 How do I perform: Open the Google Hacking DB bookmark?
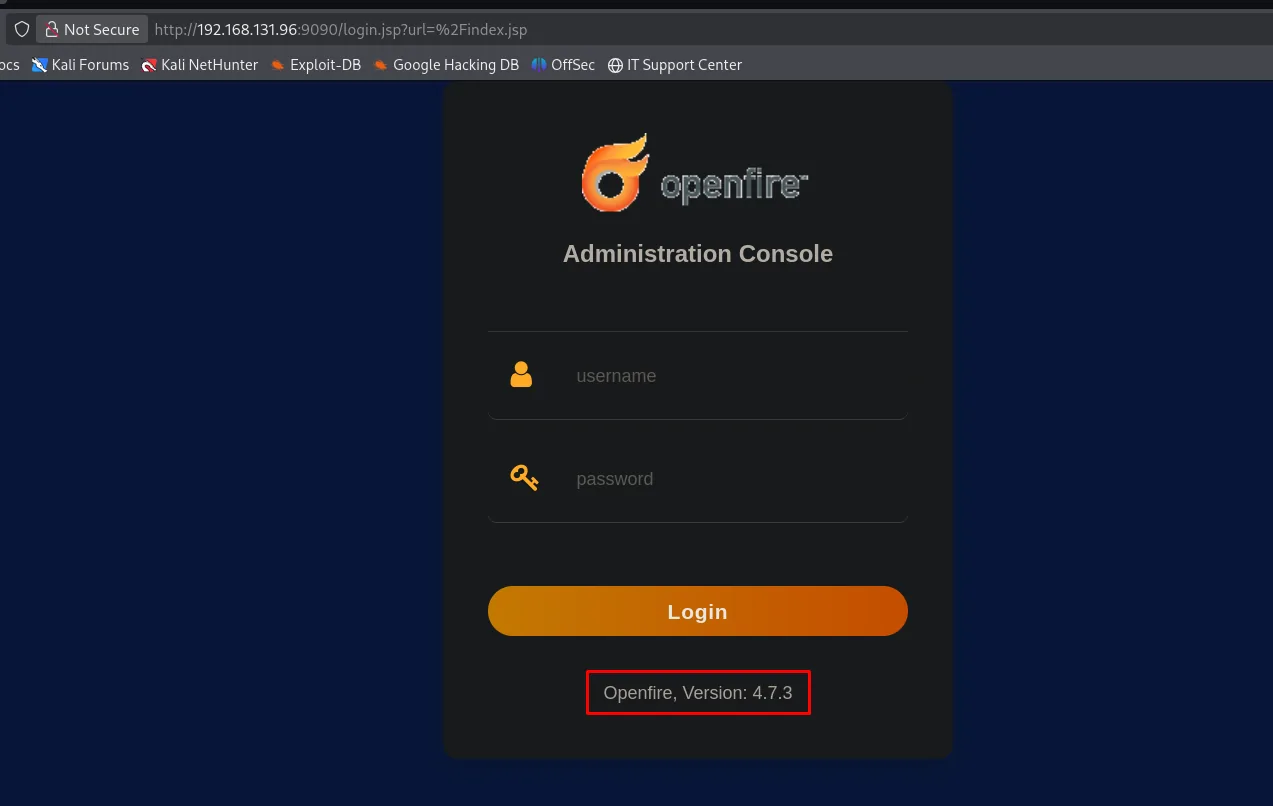[x=446, y=65]
